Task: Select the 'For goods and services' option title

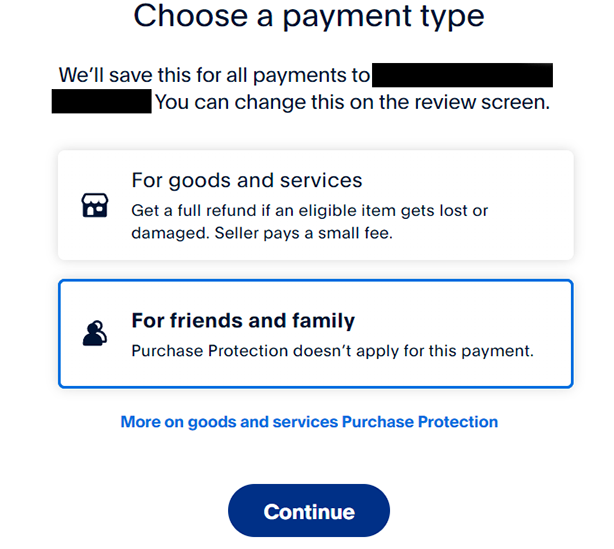Action: pyautogui.click(x=247, y=181)
